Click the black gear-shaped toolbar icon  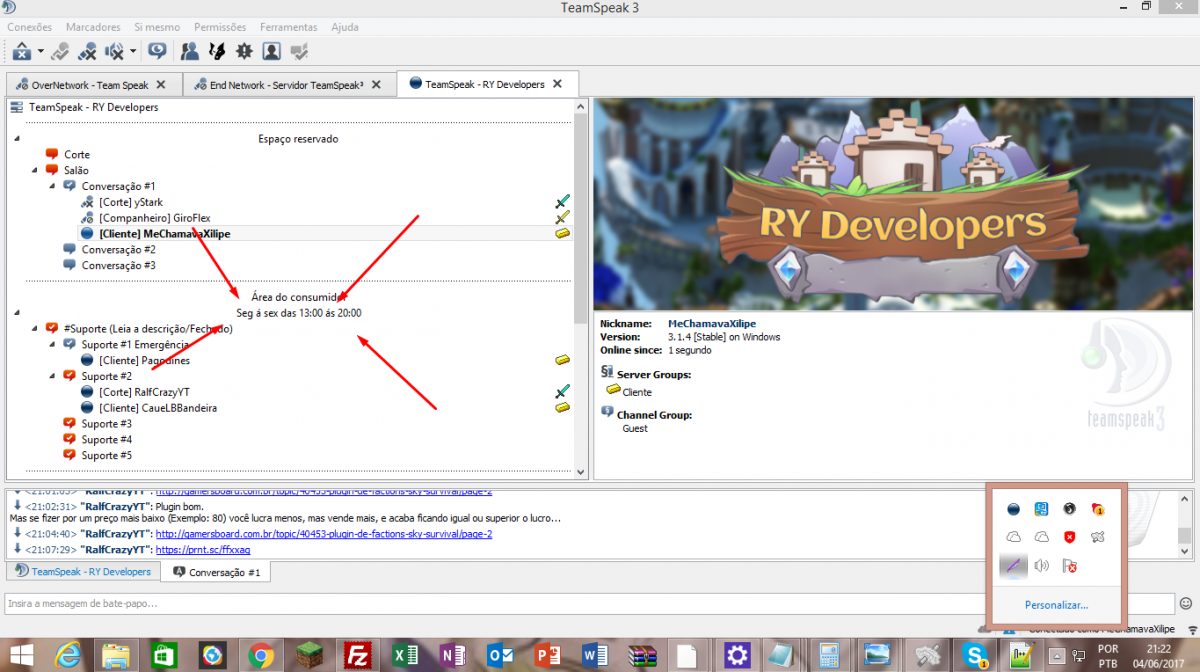click(x=243, y=50)
